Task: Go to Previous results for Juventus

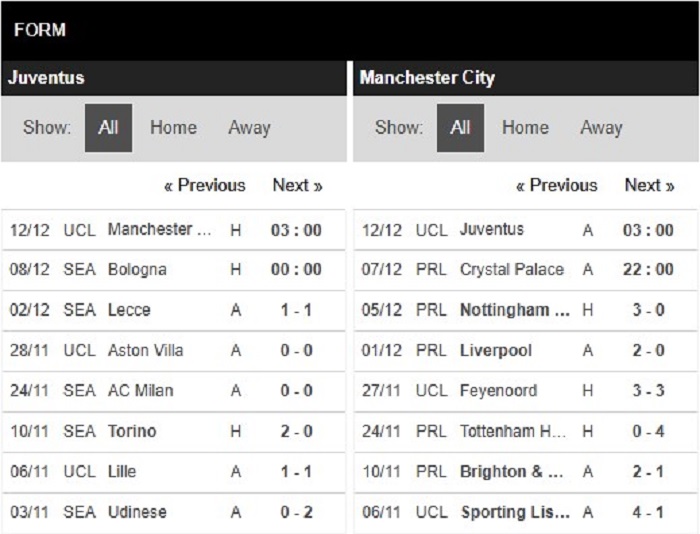Action: [205, 185]
